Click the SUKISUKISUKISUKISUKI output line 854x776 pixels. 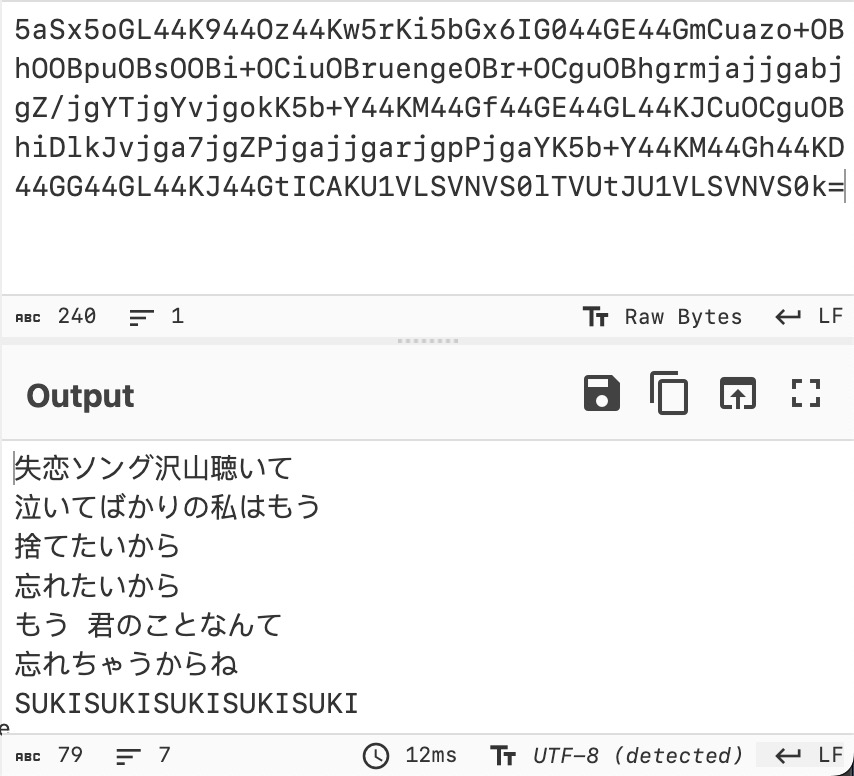pyautogui.click(x=186, y=703)
